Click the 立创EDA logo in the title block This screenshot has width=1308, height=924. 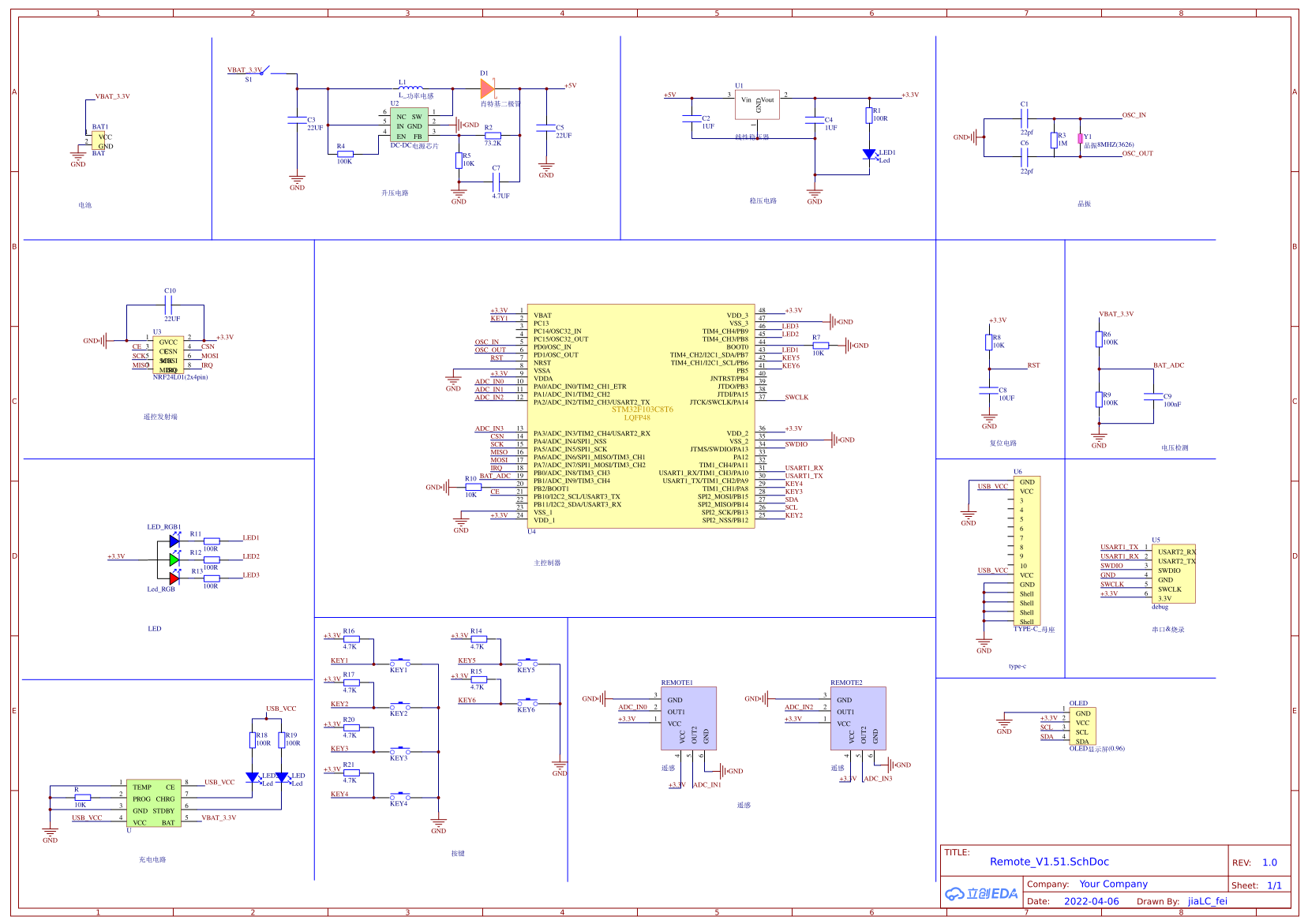(x=982, y=893)
